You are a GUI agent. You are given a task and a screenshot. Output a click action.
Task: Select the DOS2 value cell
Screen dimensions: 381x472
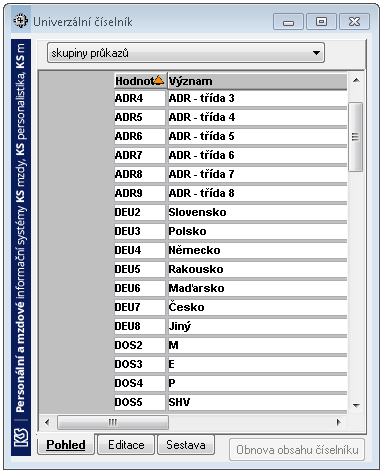pos(140,345)
